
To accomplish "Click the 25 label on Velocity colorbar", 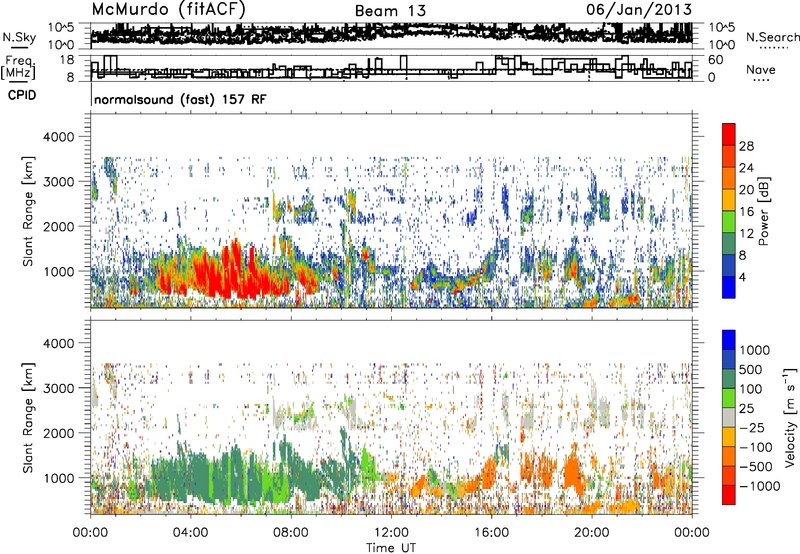I will pyautogui.click(x=747, y=408).
